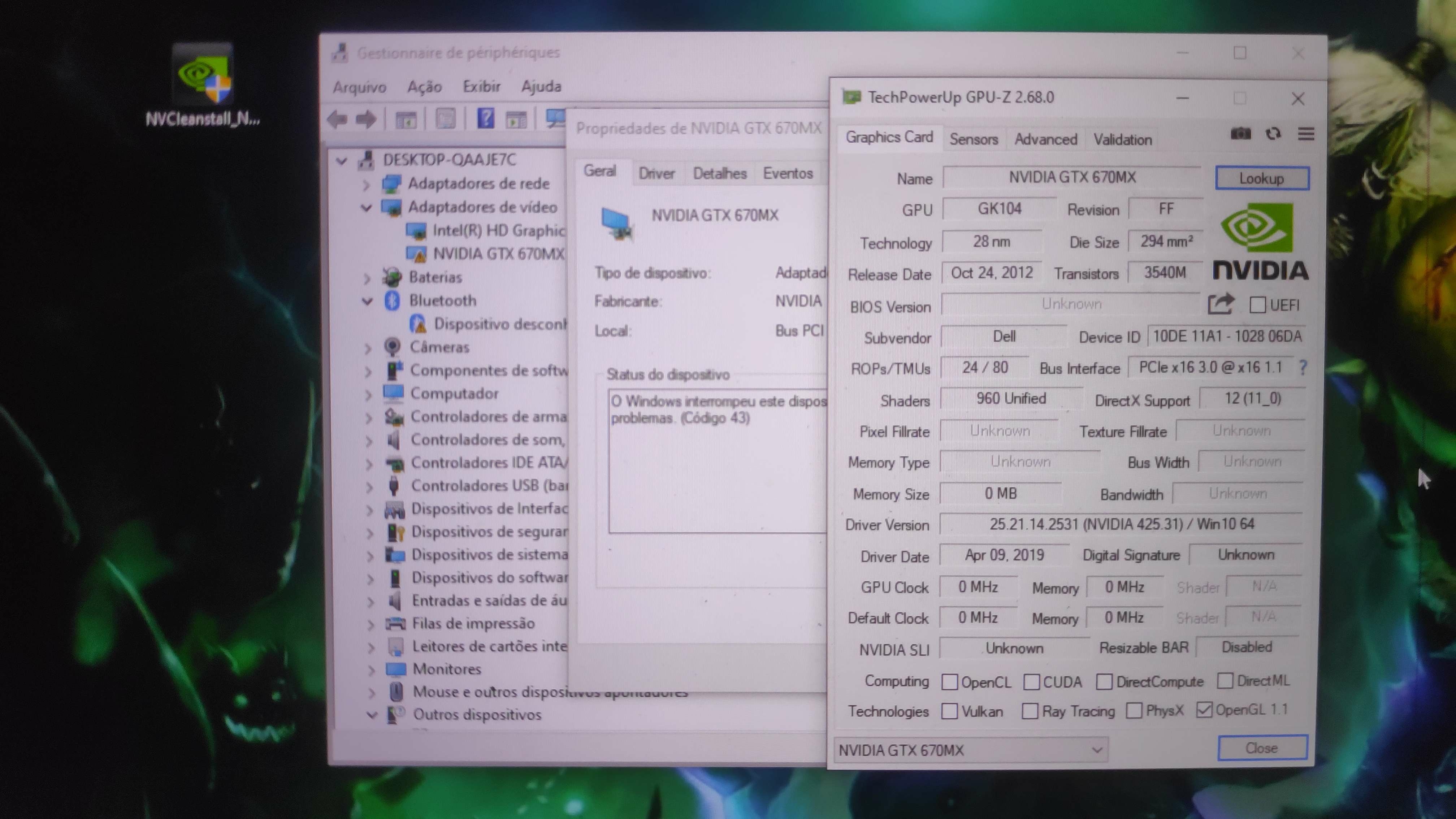Click the BIOS export share icon

point(1221,304)
